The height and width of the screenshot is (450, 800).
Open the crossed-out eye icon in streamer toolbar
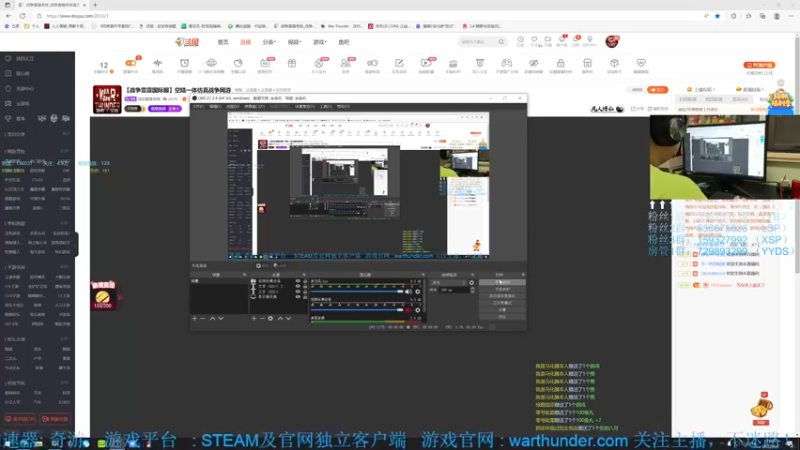click(534, 63)
